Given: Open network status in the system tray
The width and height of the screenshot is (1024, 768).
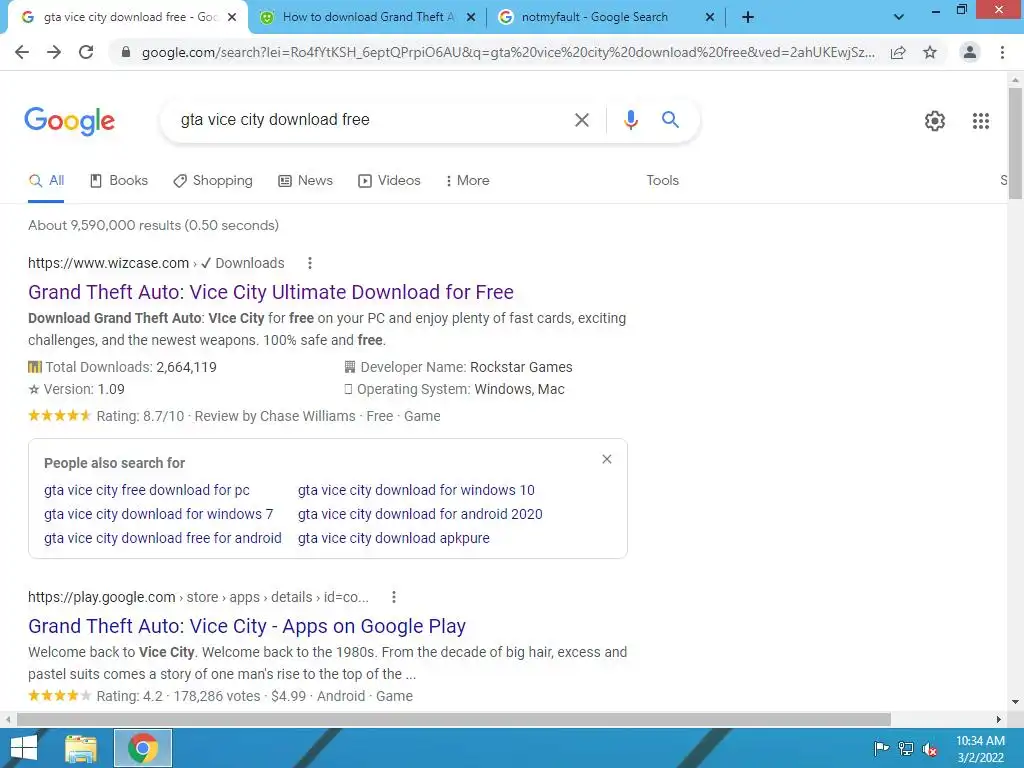Looking at the screenshot, I should click(x=906, y=748).
